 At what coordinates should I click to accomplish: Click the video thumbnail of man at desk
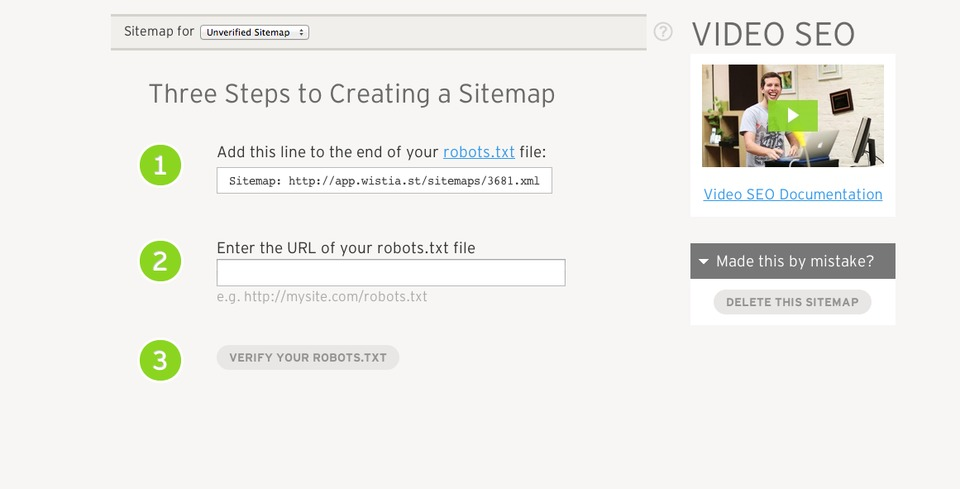[793, 116]
